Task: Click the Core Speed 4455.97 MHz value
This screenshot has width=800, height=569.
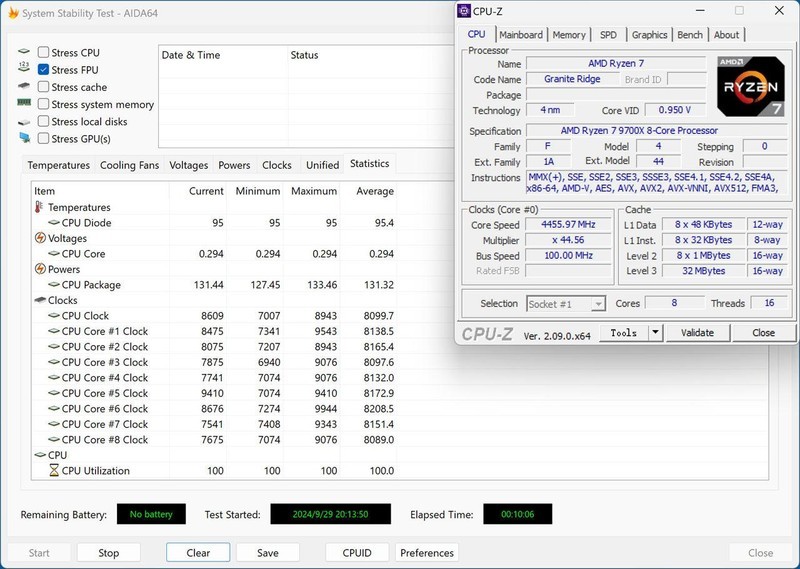Action: 568,225
